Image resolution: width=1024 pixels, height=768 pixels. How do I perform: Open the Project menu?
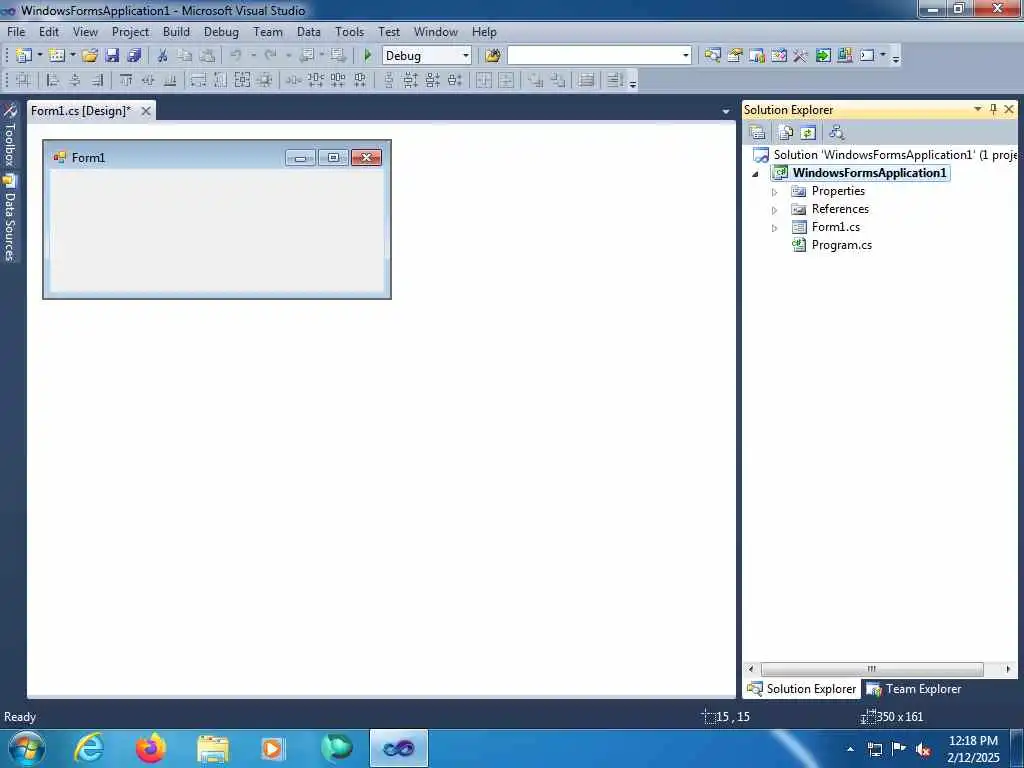pyautogui.click(x=130, y=31)
